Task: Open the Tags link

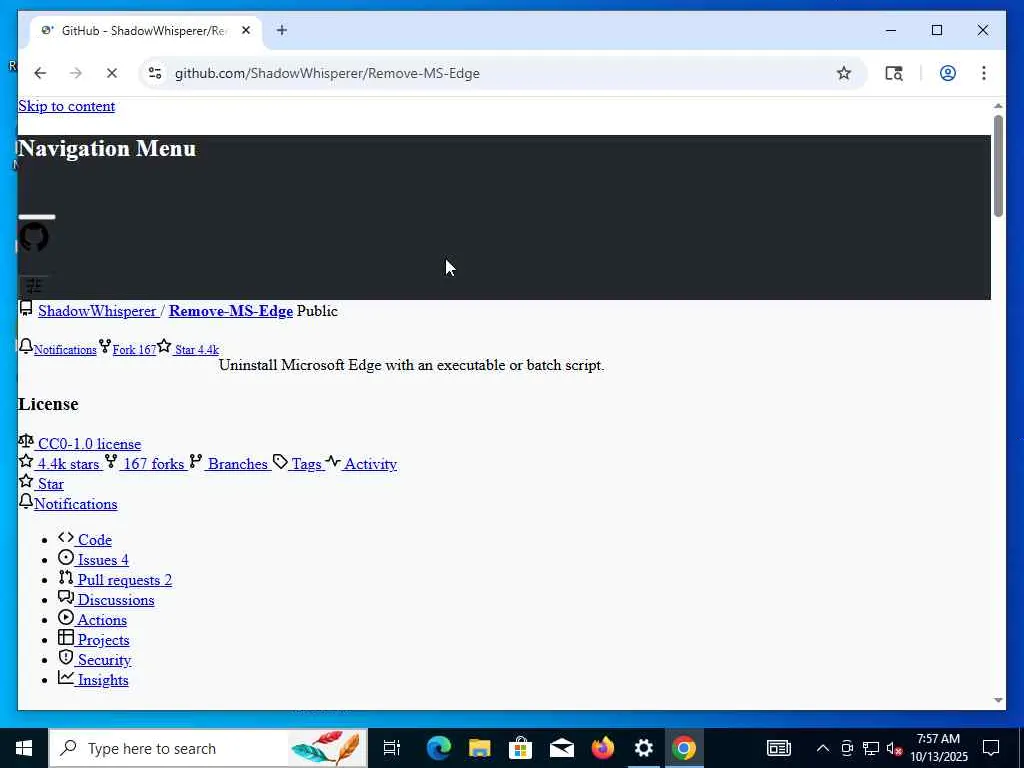Action: click(x=306, y=464)
